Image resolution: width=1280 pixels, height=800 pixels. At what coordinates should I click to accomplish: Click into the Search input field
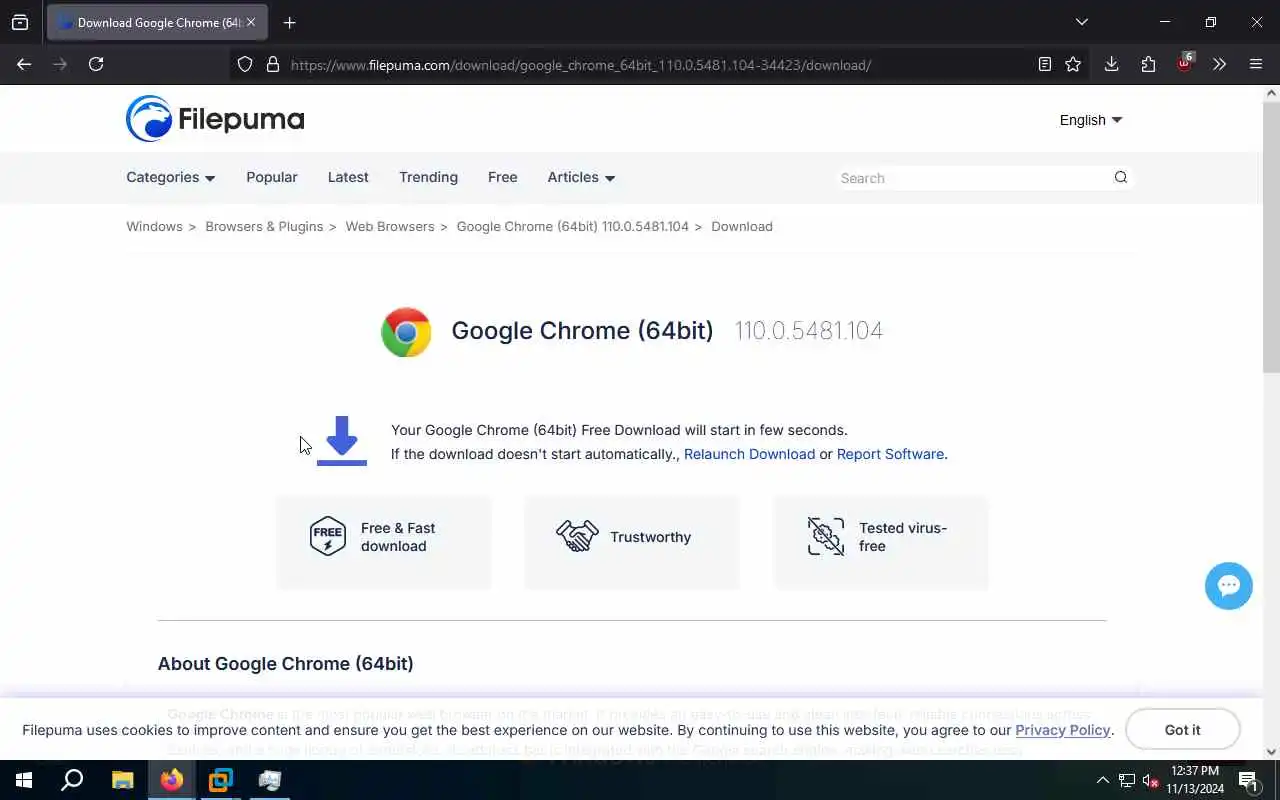point(972,178)
